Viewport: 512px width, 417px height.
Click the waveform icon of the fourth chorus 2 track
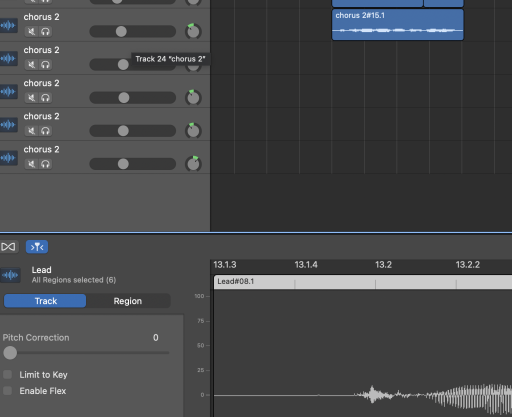coord(8,125)
